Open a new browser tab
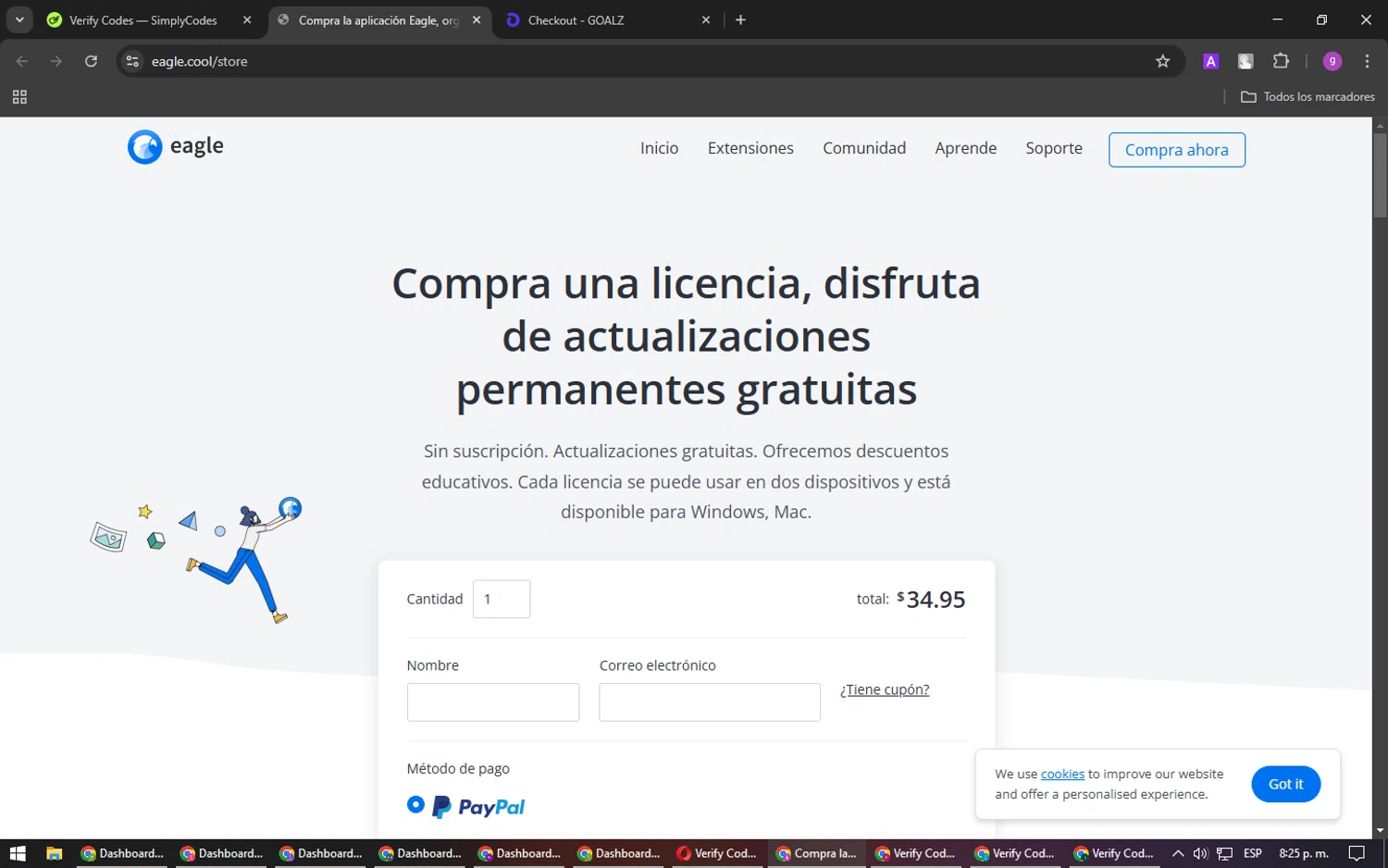 click(x=740, y=19)
